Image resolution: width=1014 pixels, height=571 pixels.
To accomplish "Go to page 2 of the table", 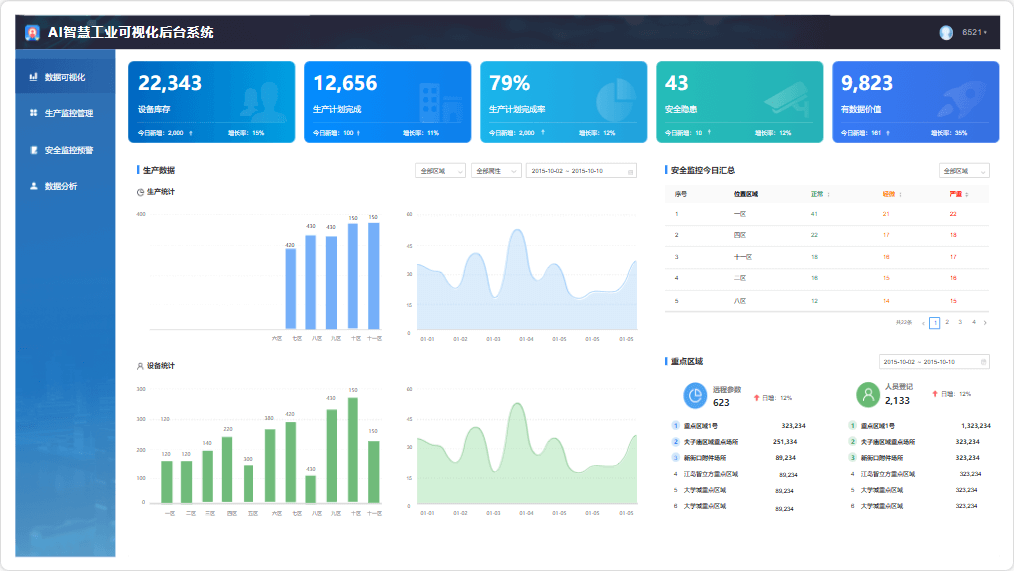I will tap(947, 322).
